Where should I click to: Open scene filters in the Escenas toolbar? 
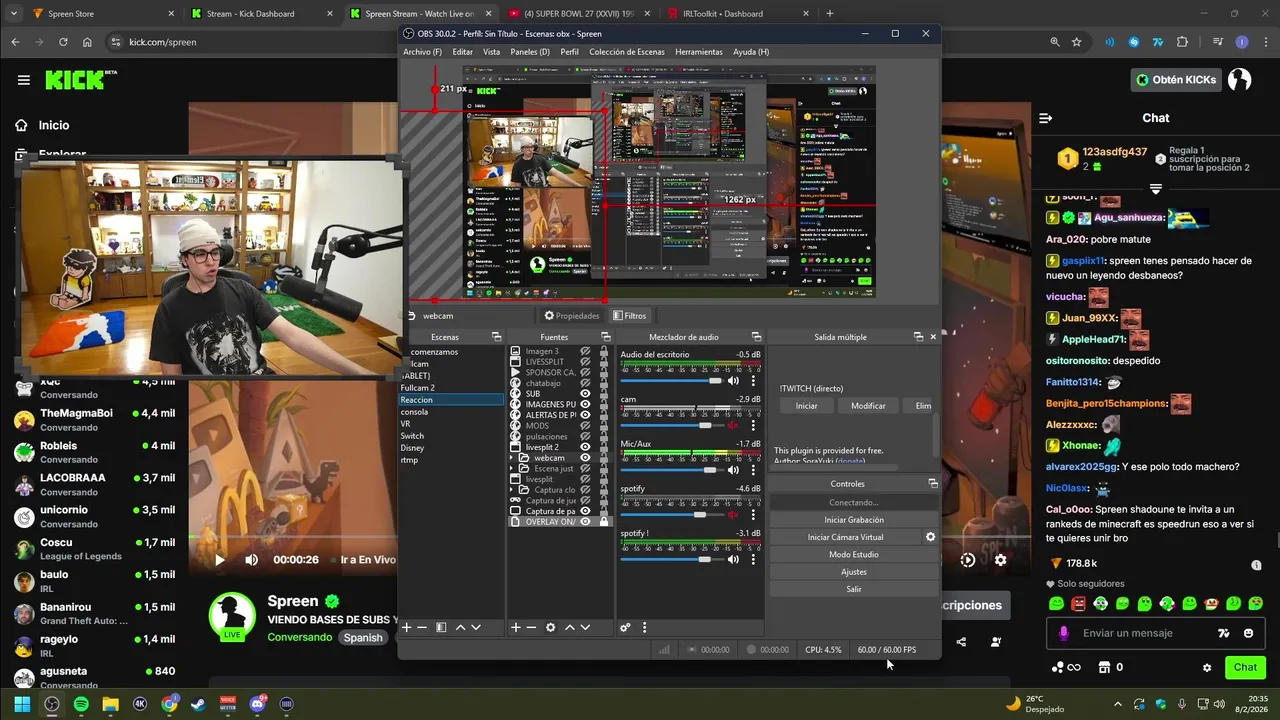tap(441, 627)
